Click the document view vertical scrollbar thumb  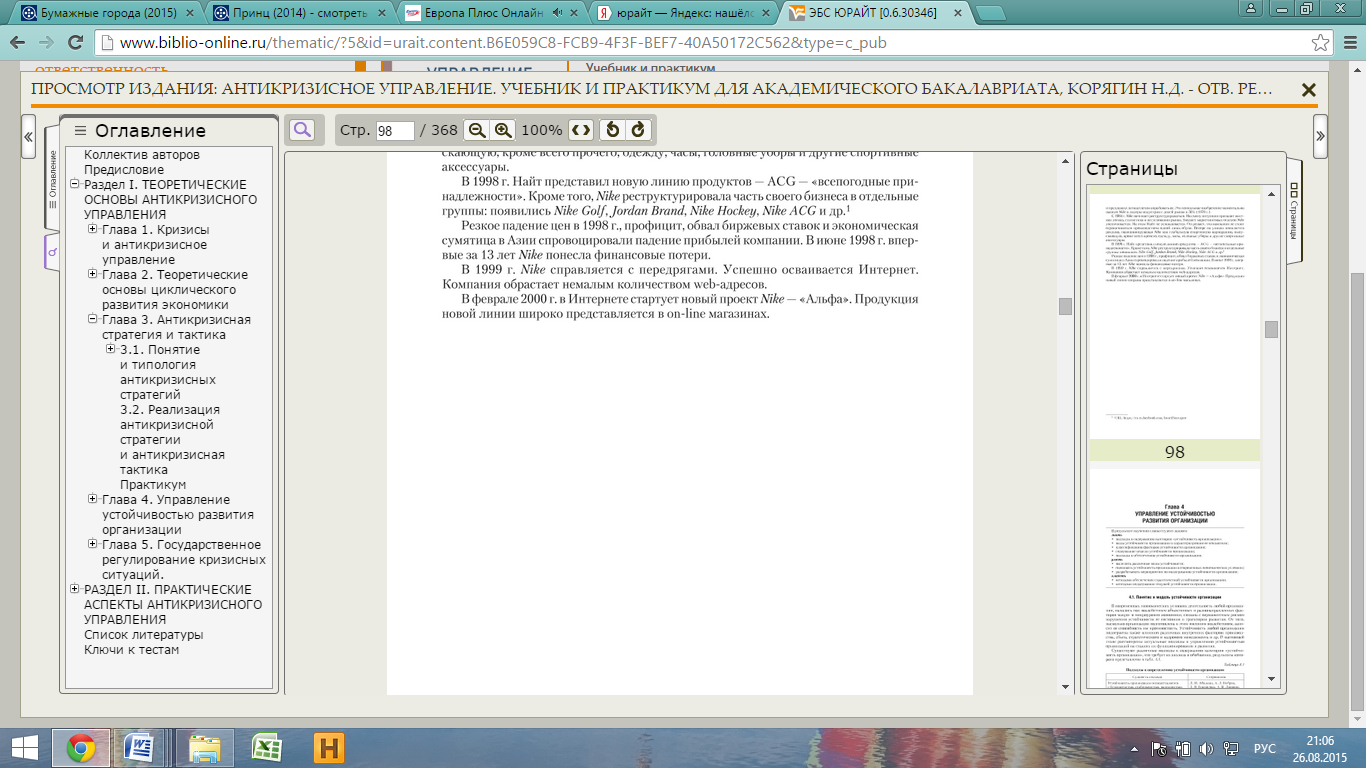[1065, 306]
